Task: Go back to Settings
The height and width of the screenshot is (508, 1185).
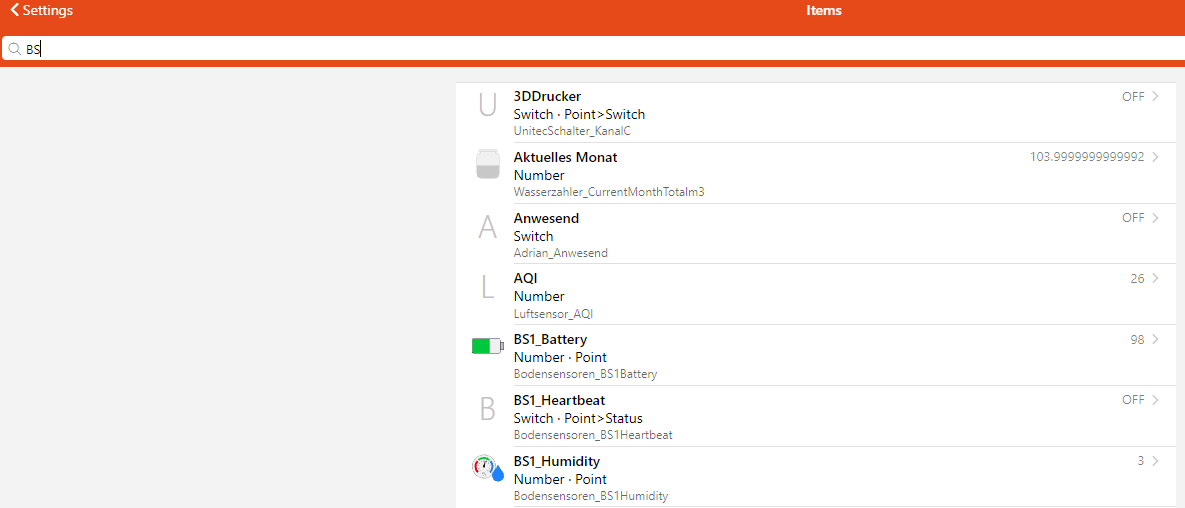Action: pos(41,11)
